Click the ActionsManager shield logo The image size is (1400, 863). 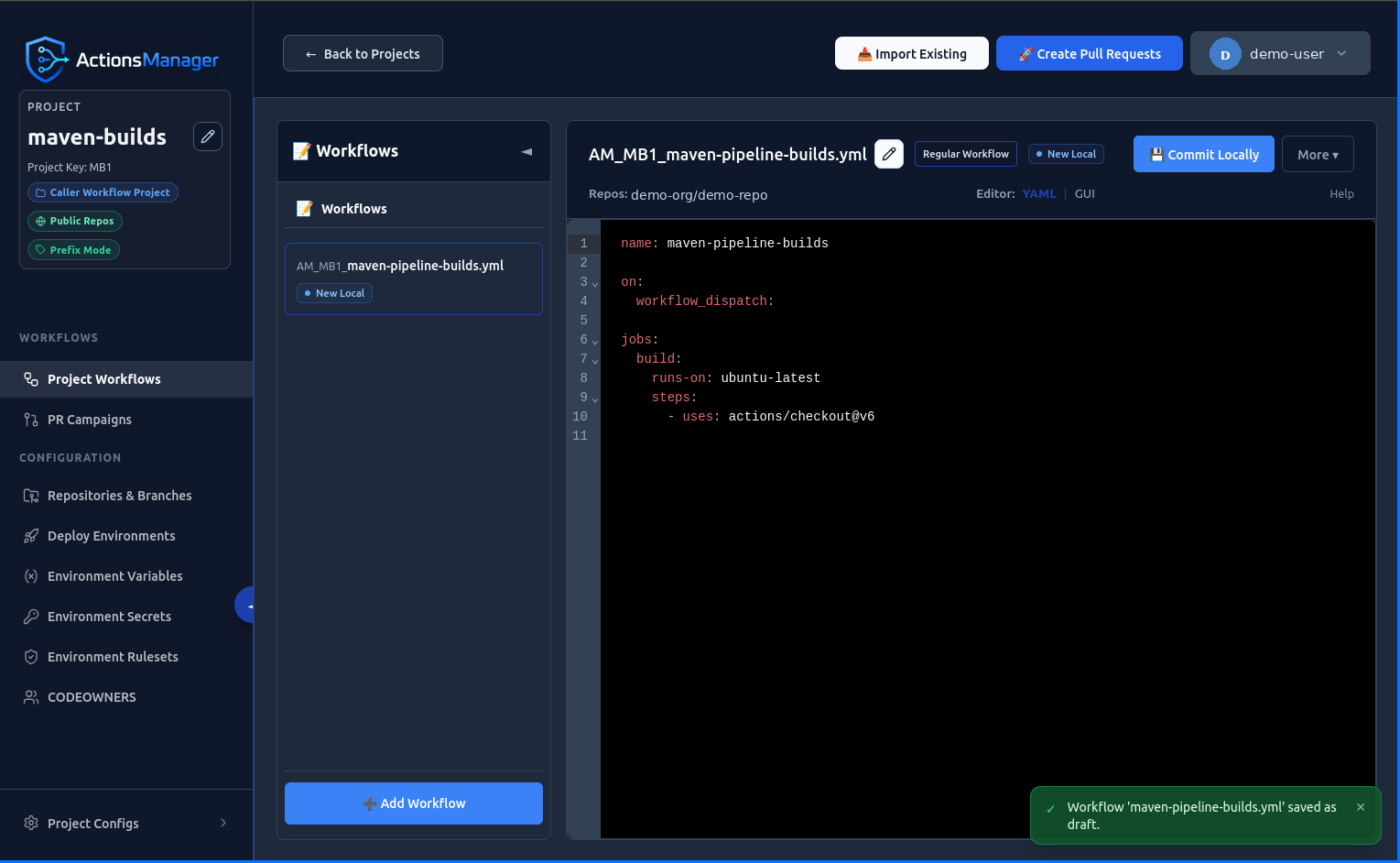coord(46,60)
